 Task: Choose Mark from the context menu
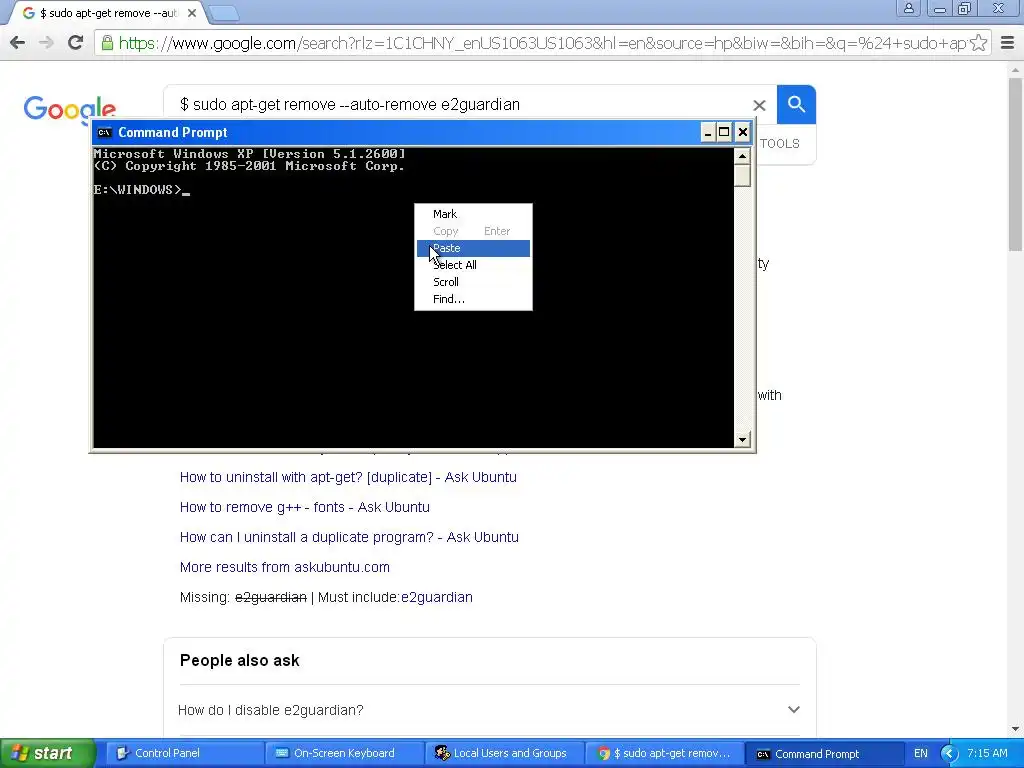click(473, 214)
